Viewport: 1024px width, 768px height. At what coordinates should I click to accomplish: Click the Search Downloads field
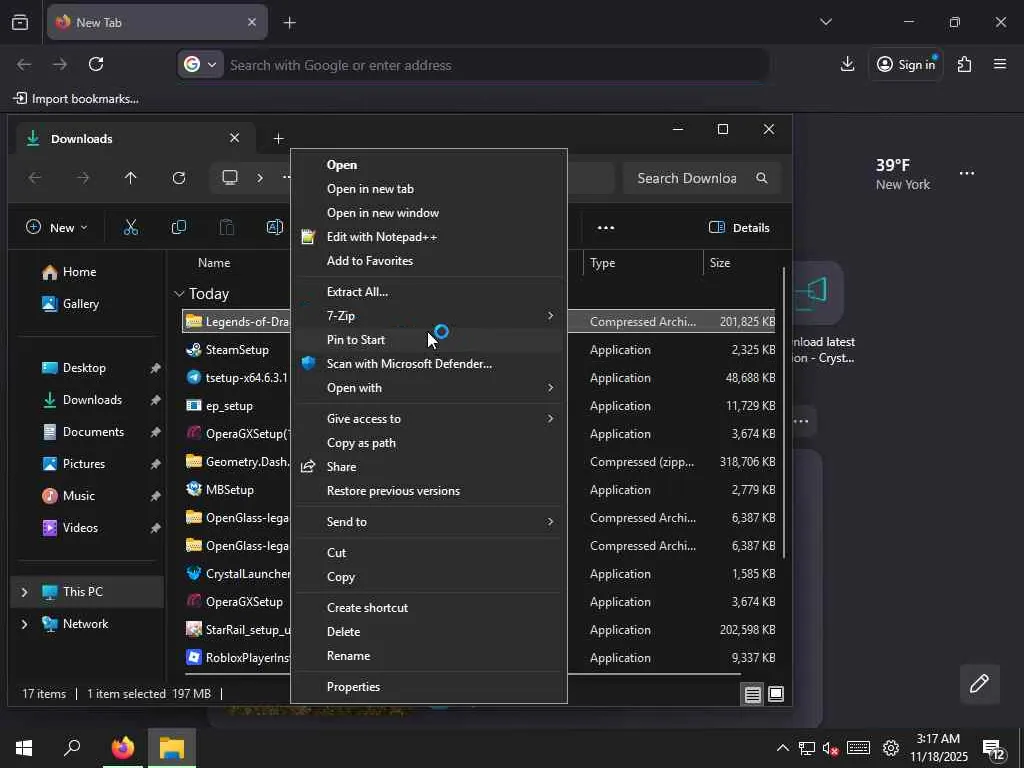point(686,178)
